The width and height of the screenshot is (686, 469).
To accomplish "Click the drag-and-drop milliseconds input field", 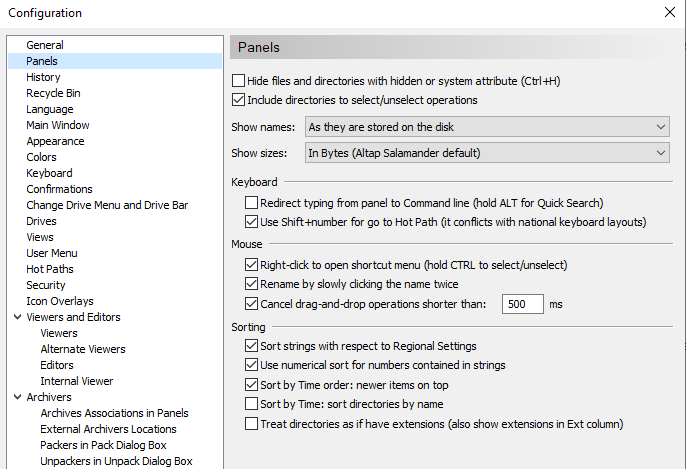I will (523, 304).
